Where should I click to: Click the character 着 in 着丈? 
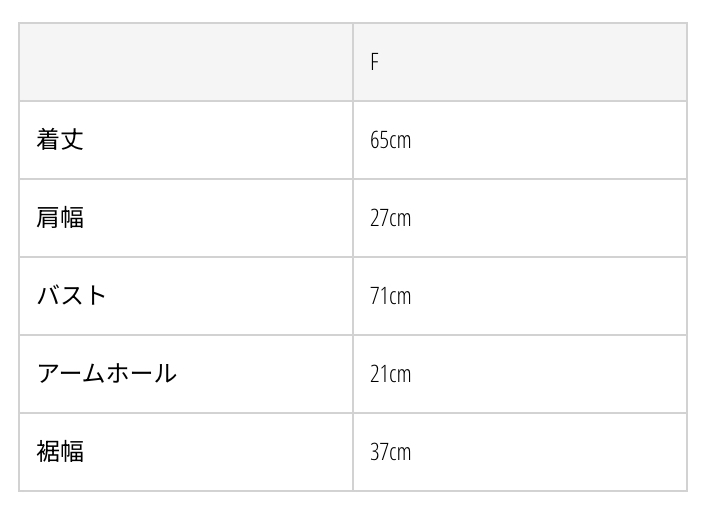(x=48, y=140)
